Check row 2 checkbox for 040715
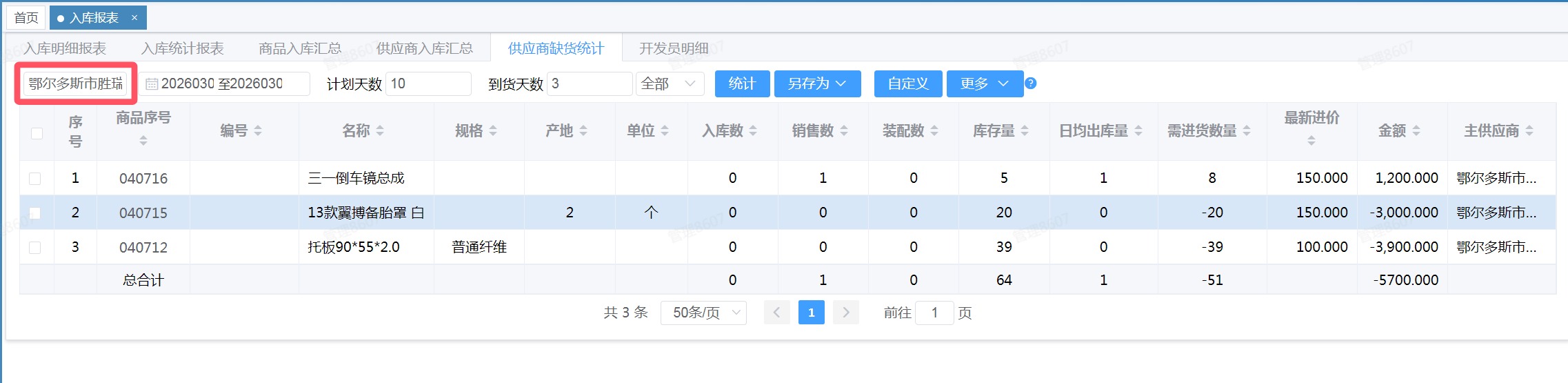 [x=35, y=213]
